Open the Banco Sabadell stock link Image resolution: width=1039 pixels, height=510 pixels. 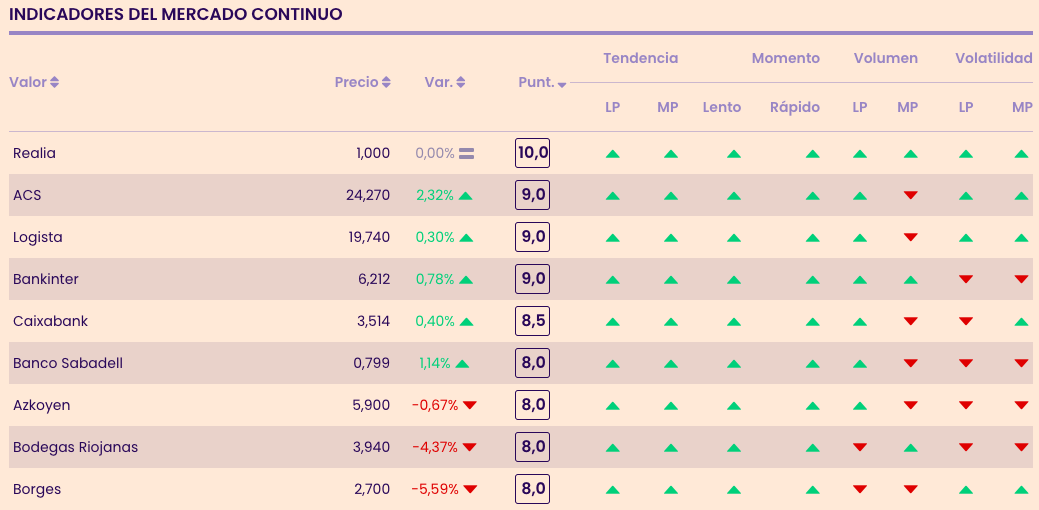68,363
